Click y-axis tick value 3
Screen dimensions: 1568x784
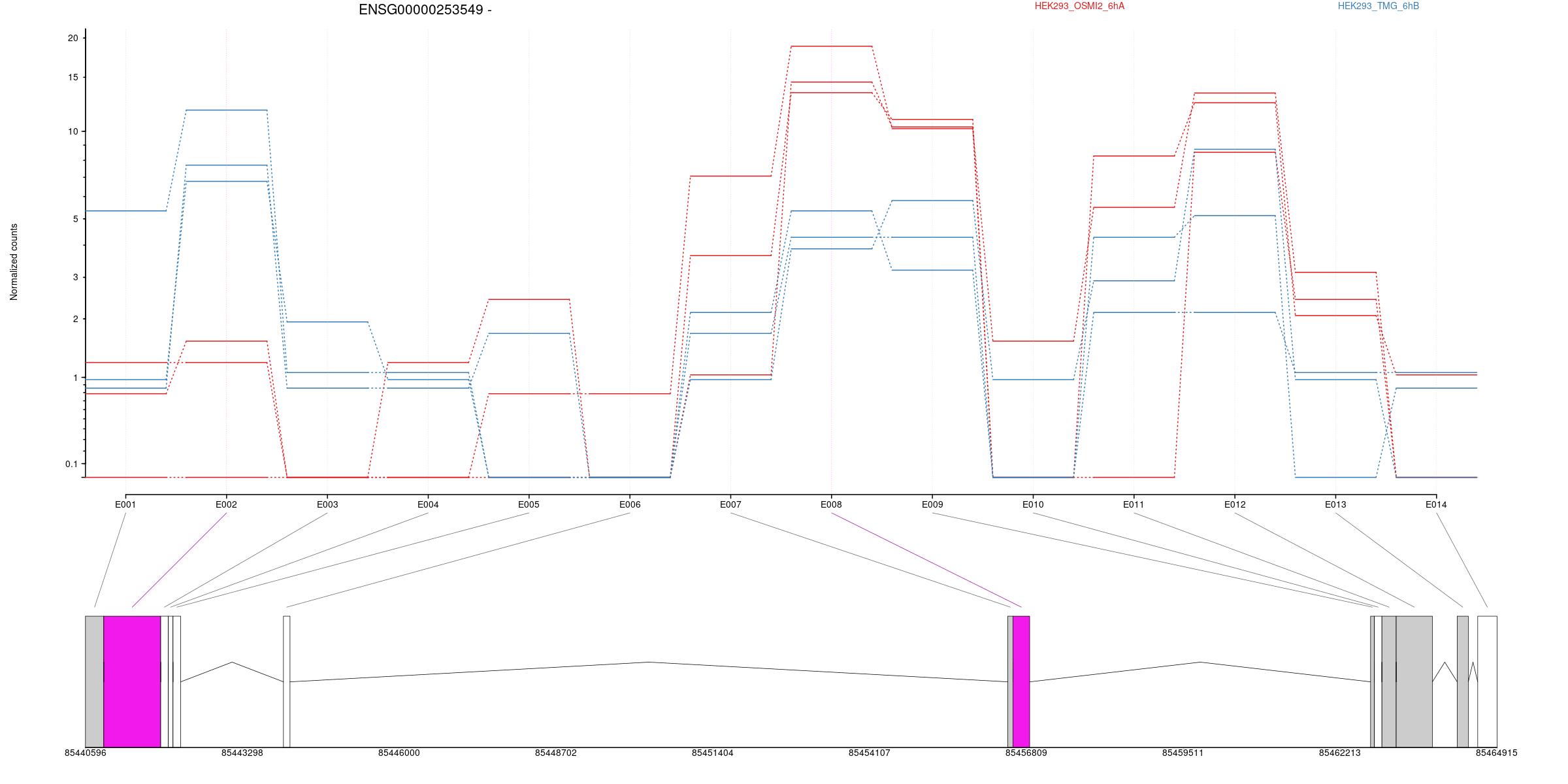(75, 277)
